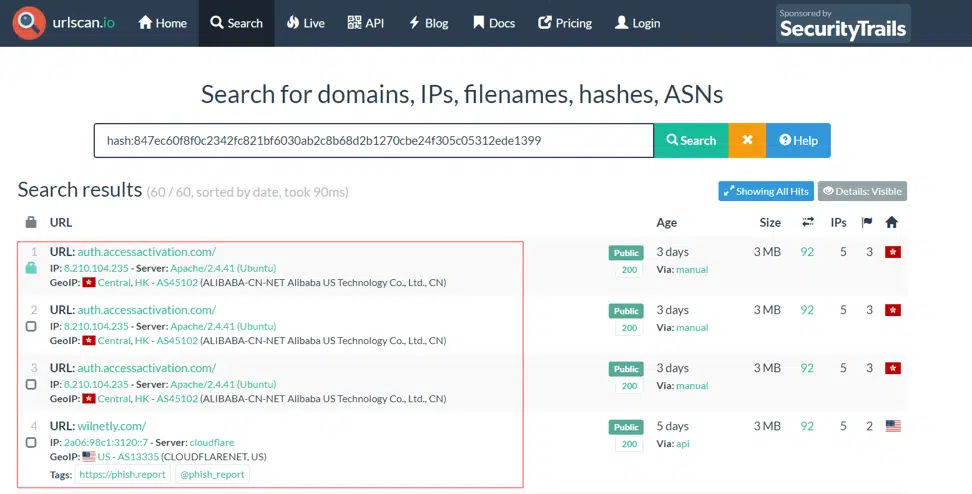The width and height of the screenshot is (972, 494).
Task: Click Public badge in wilnetly.com row
Action: click(626, 427)
